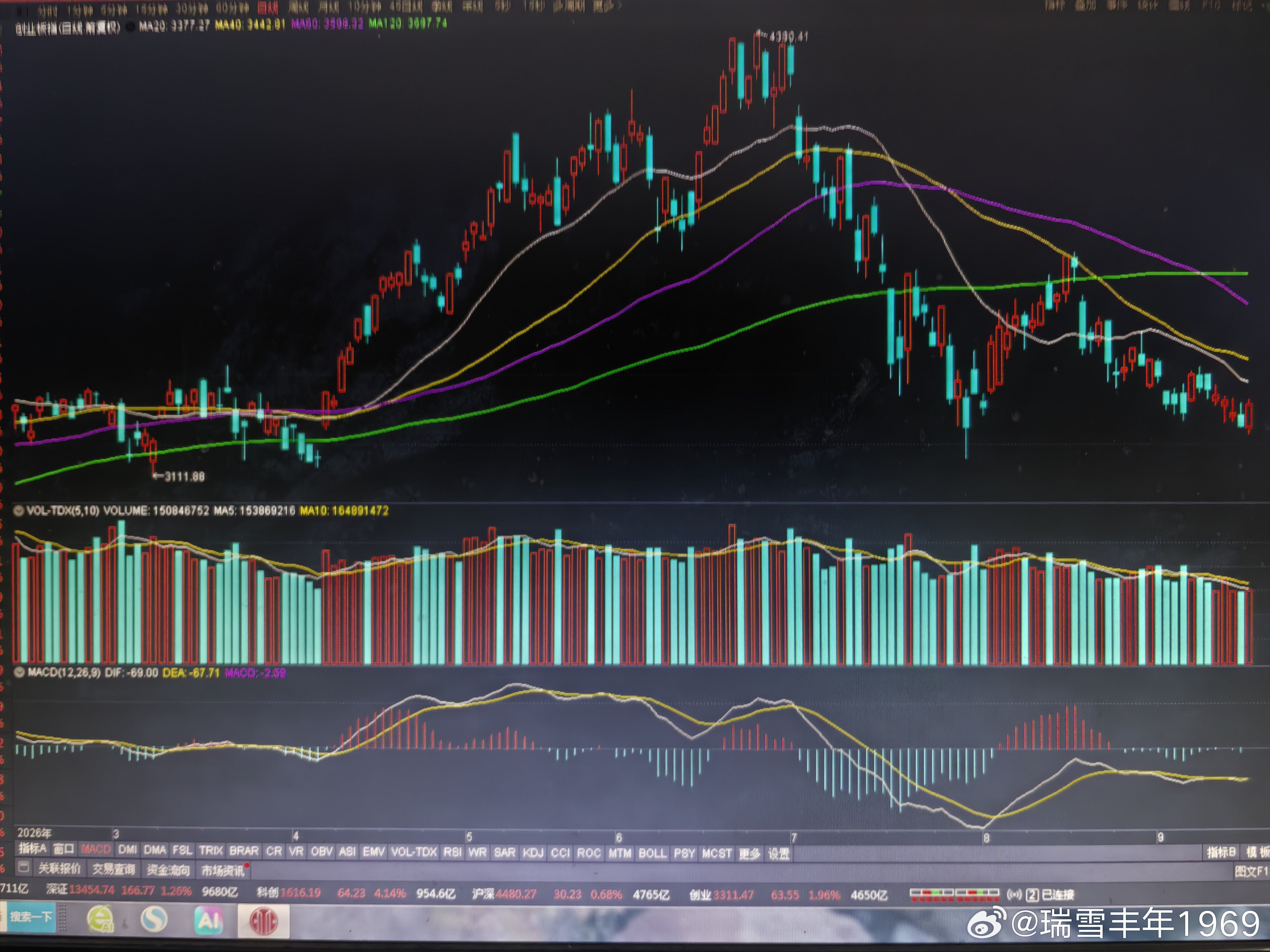1270x952 pixels.
Task: Select the WR indicator tab
Action: [478, 853]
